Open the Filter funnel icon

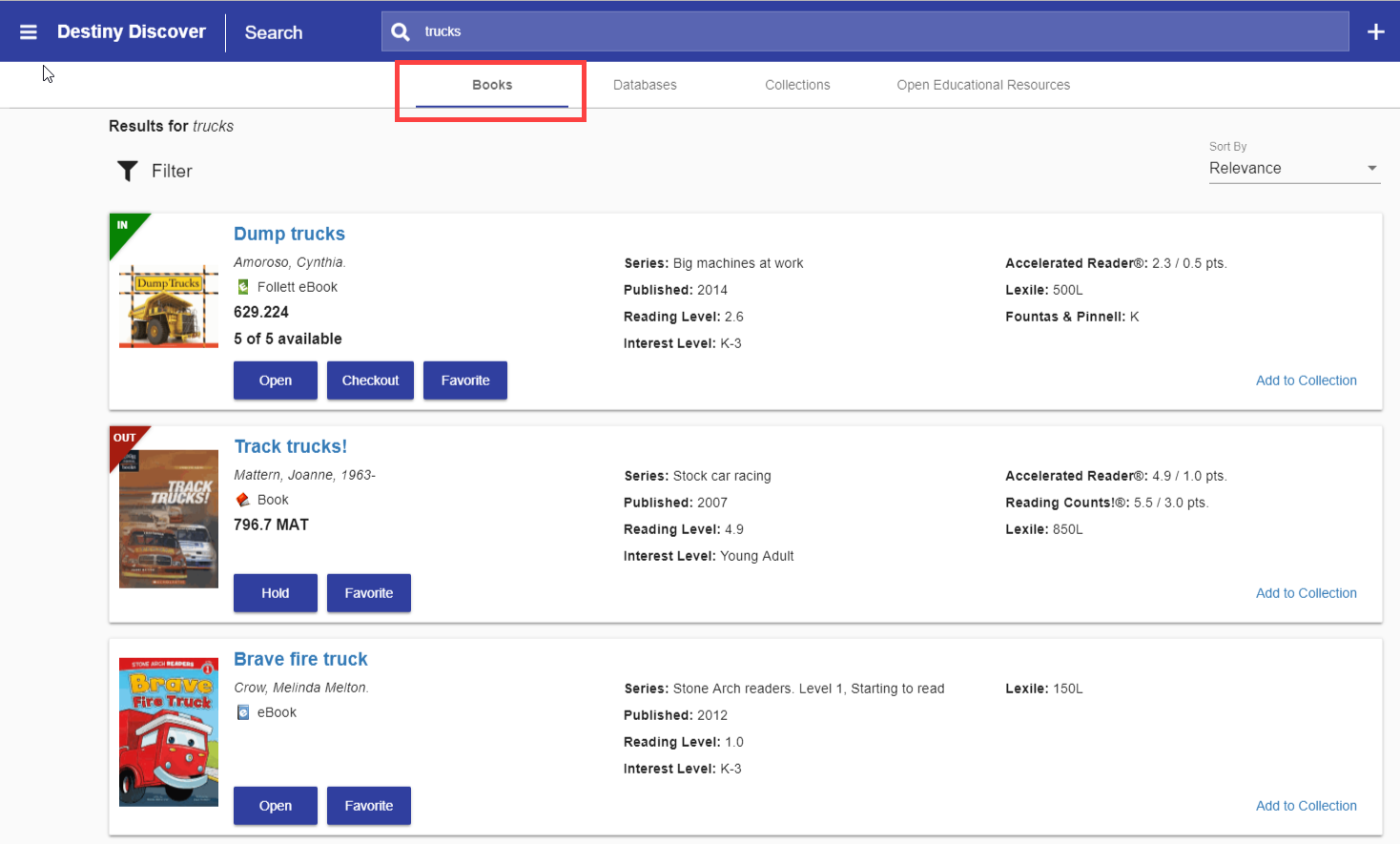point(128,171)
